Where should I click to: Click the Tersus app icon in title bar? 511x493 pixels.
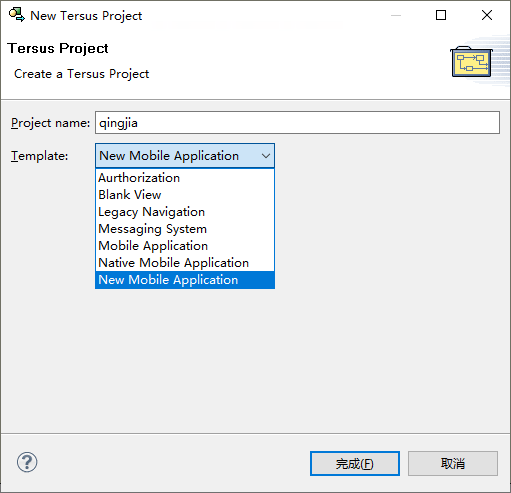coord(17,15)
